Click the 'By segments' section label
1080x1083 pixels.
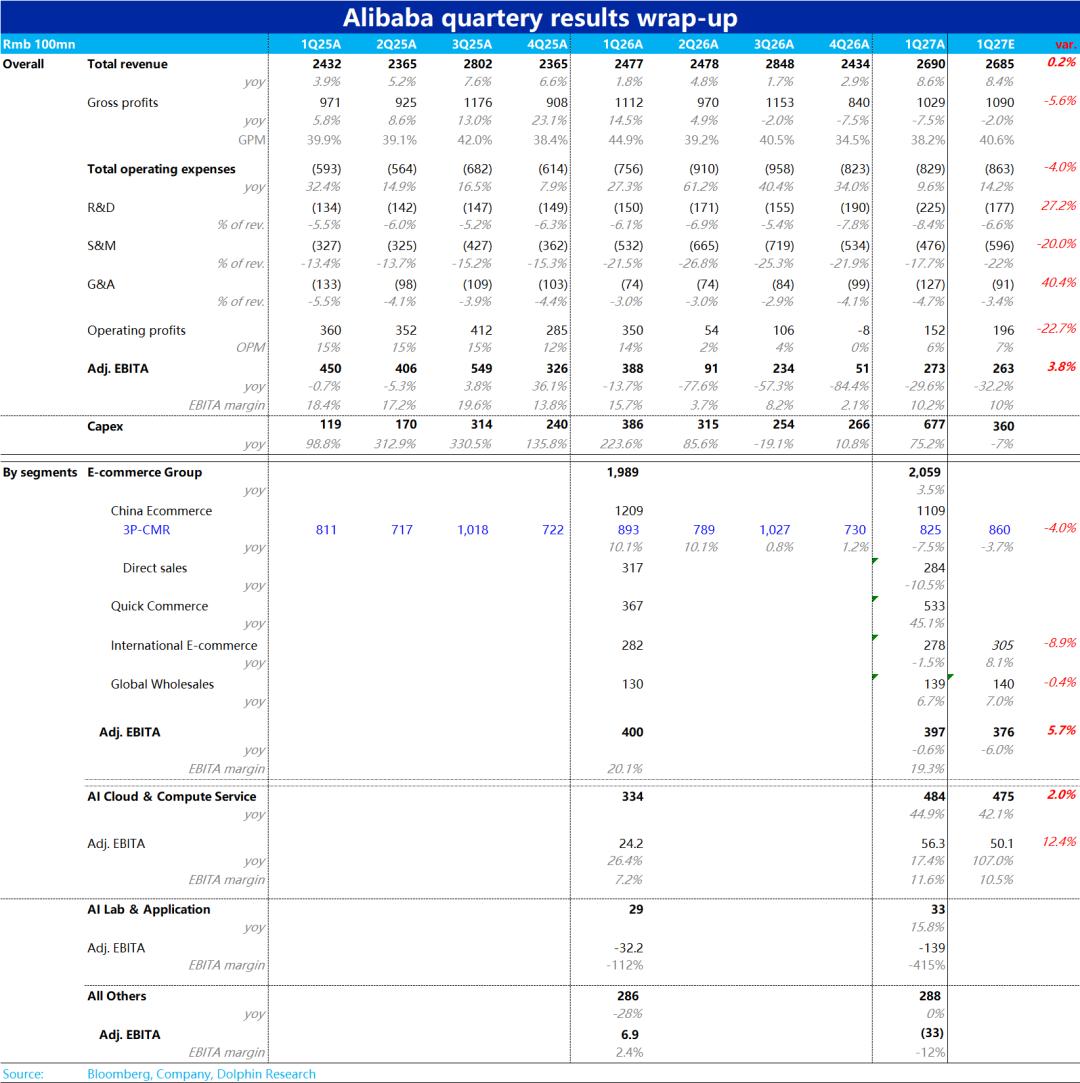click(40, 473)
